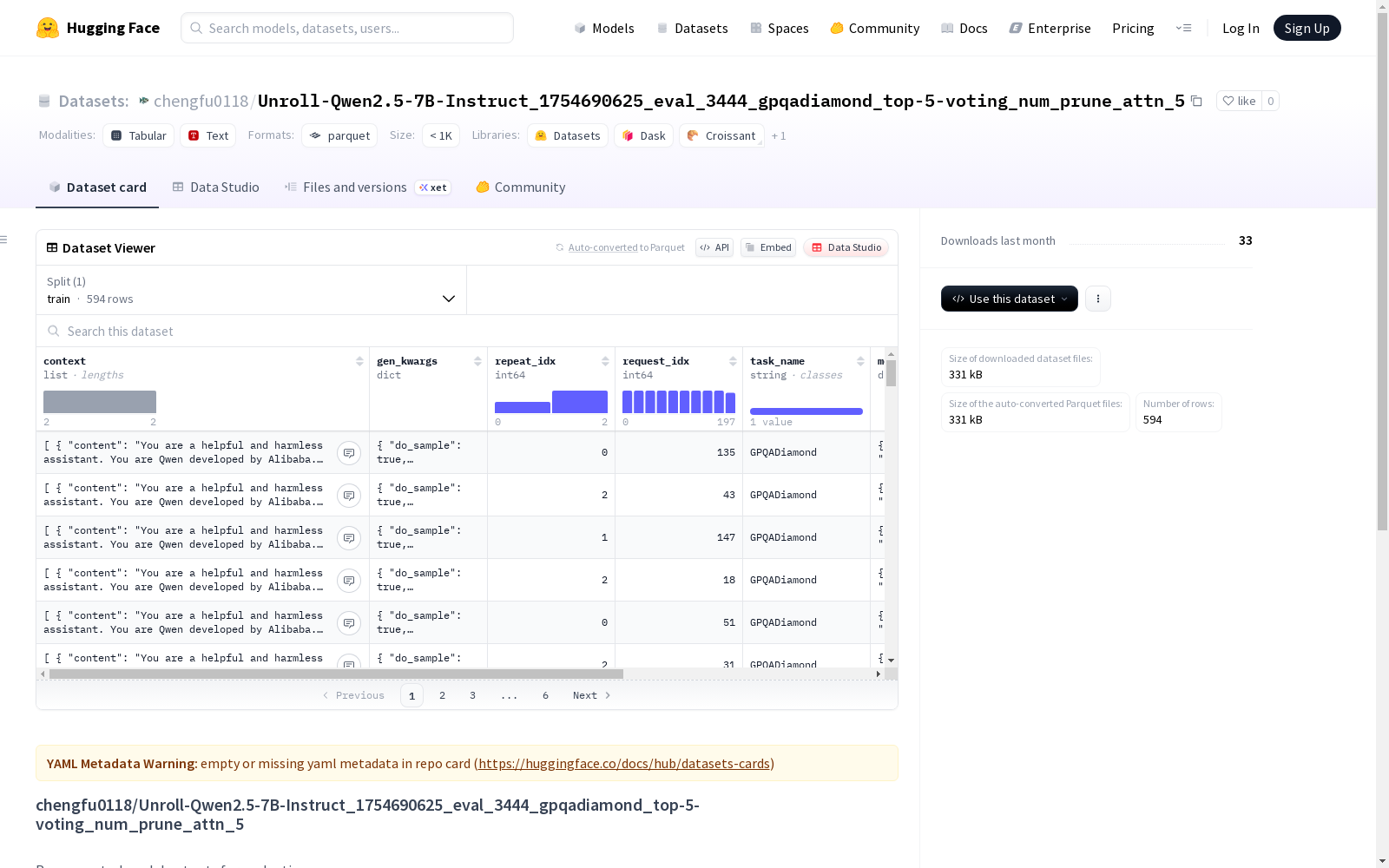
Task: Open chat view for the row with request_idx 147
Action: pyautogui.click(x=349, y=538)
